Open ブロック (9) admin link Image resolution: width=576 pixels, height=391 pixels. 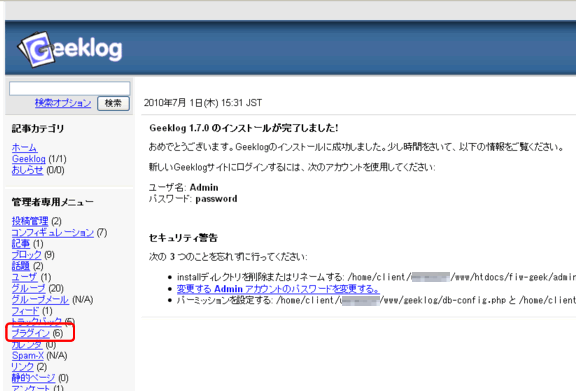(x=26, y=255)
